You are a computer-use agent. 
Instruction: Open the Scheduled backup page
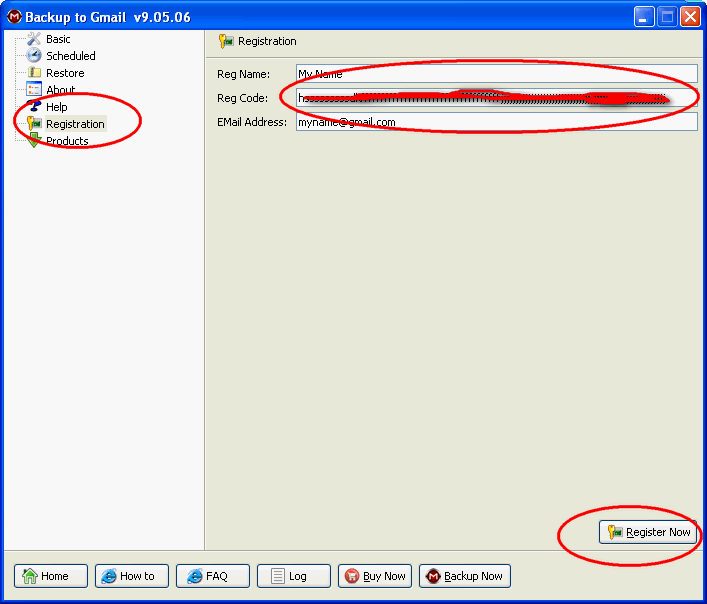pyautogui.click(x=71, y=56)
